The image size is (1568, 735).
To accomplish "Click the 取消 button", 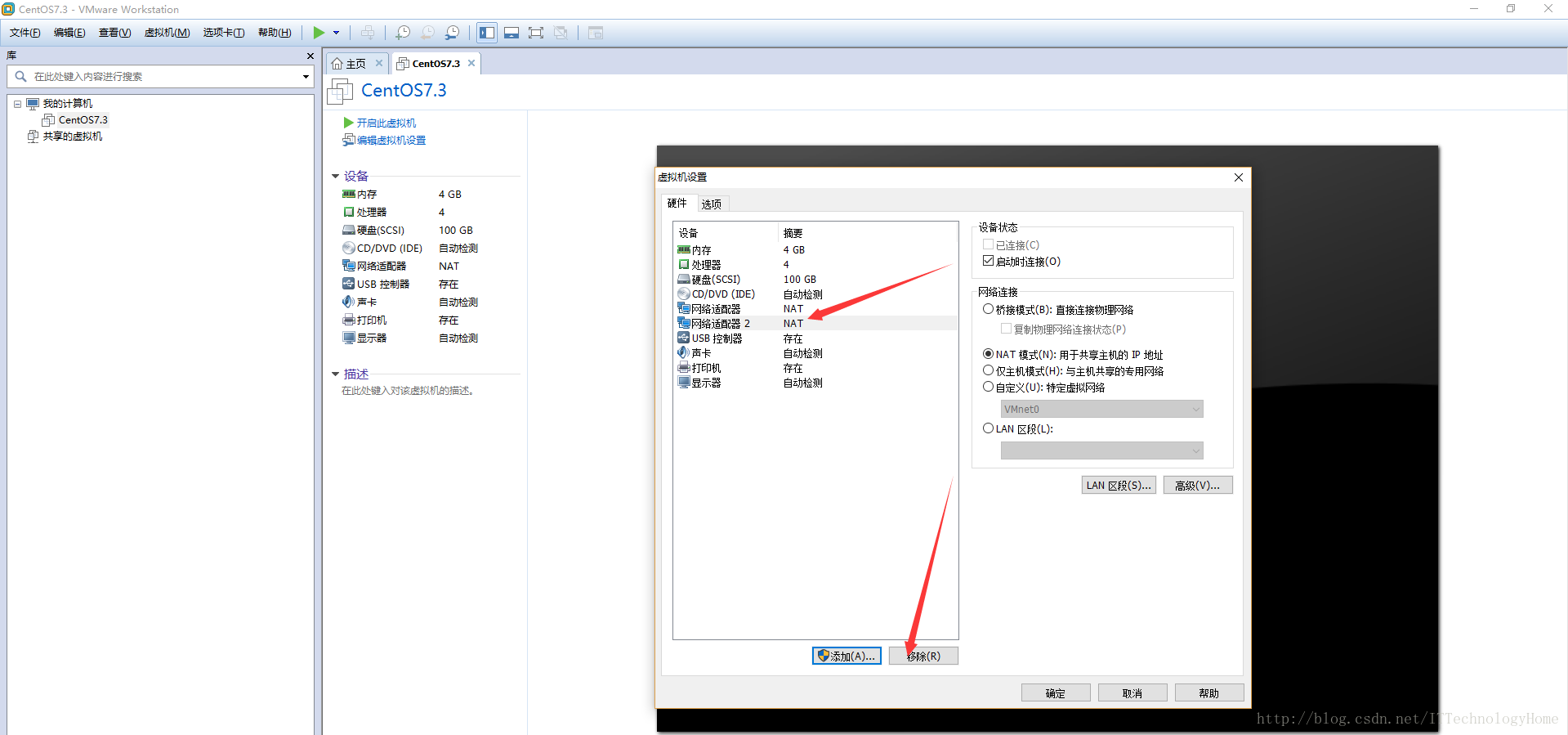I will pos(1132,693).
